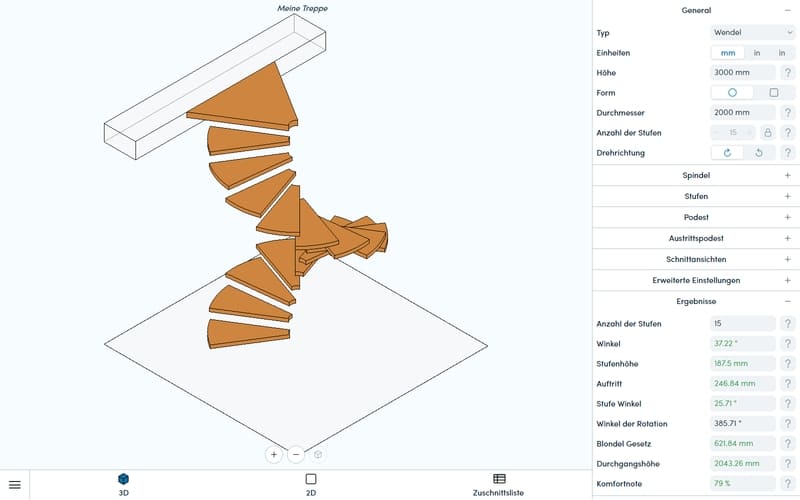Expand the Podest section
Image resolution: width=800 pixels, height=500 pixels.
[696, 217]
